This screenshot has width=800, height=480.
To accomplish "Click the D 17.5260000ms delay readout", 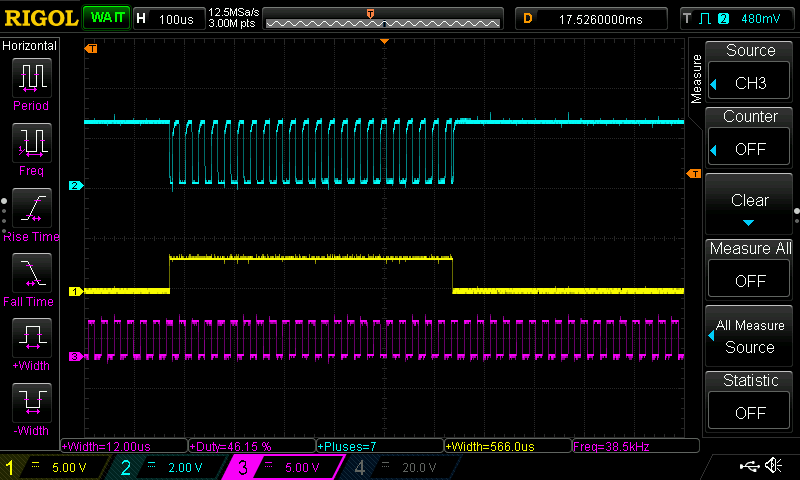I will pos(591,19).
